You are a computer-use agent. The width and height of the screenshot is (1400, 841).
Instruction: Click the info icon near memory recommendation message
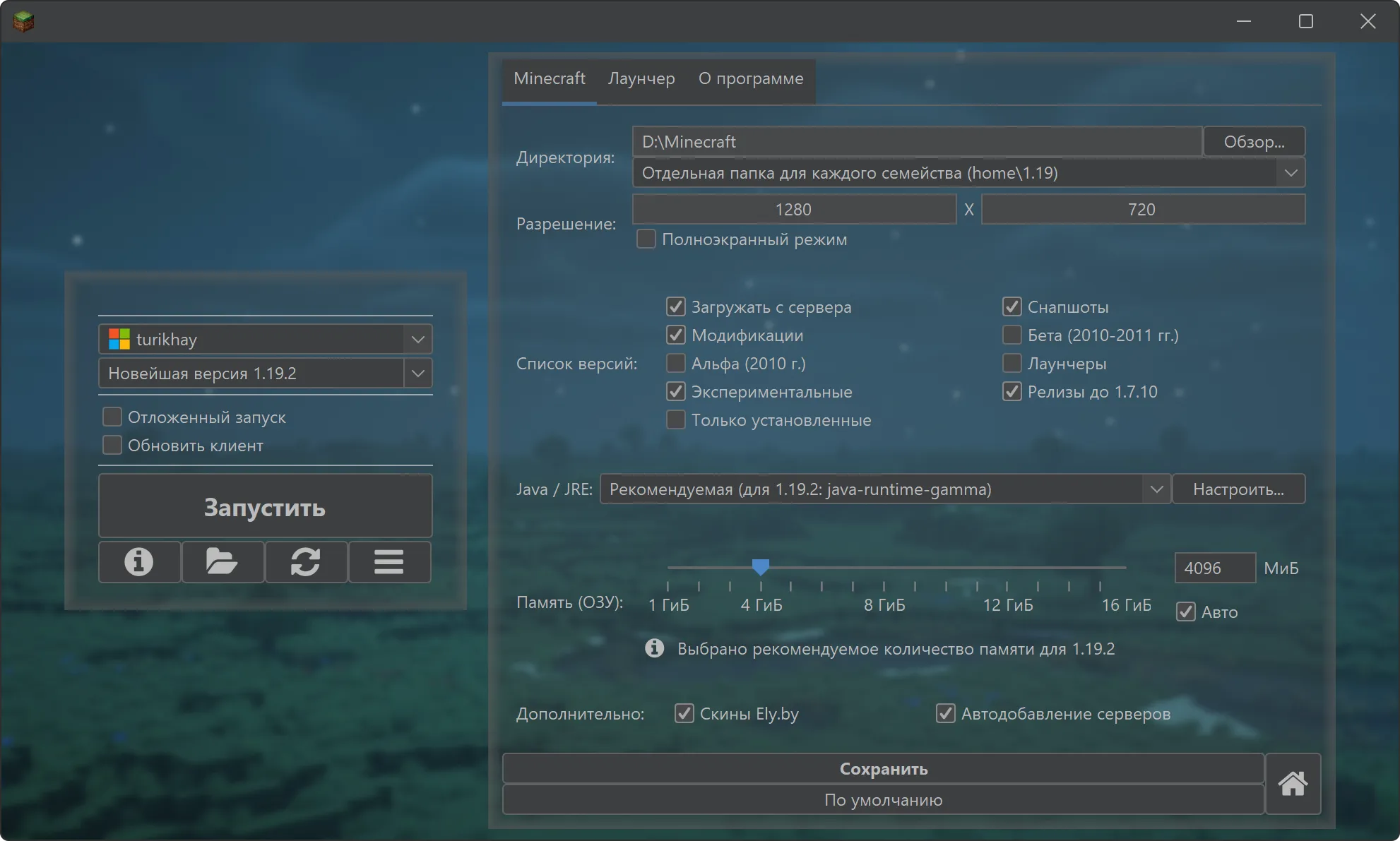click(x=653, y=648)
